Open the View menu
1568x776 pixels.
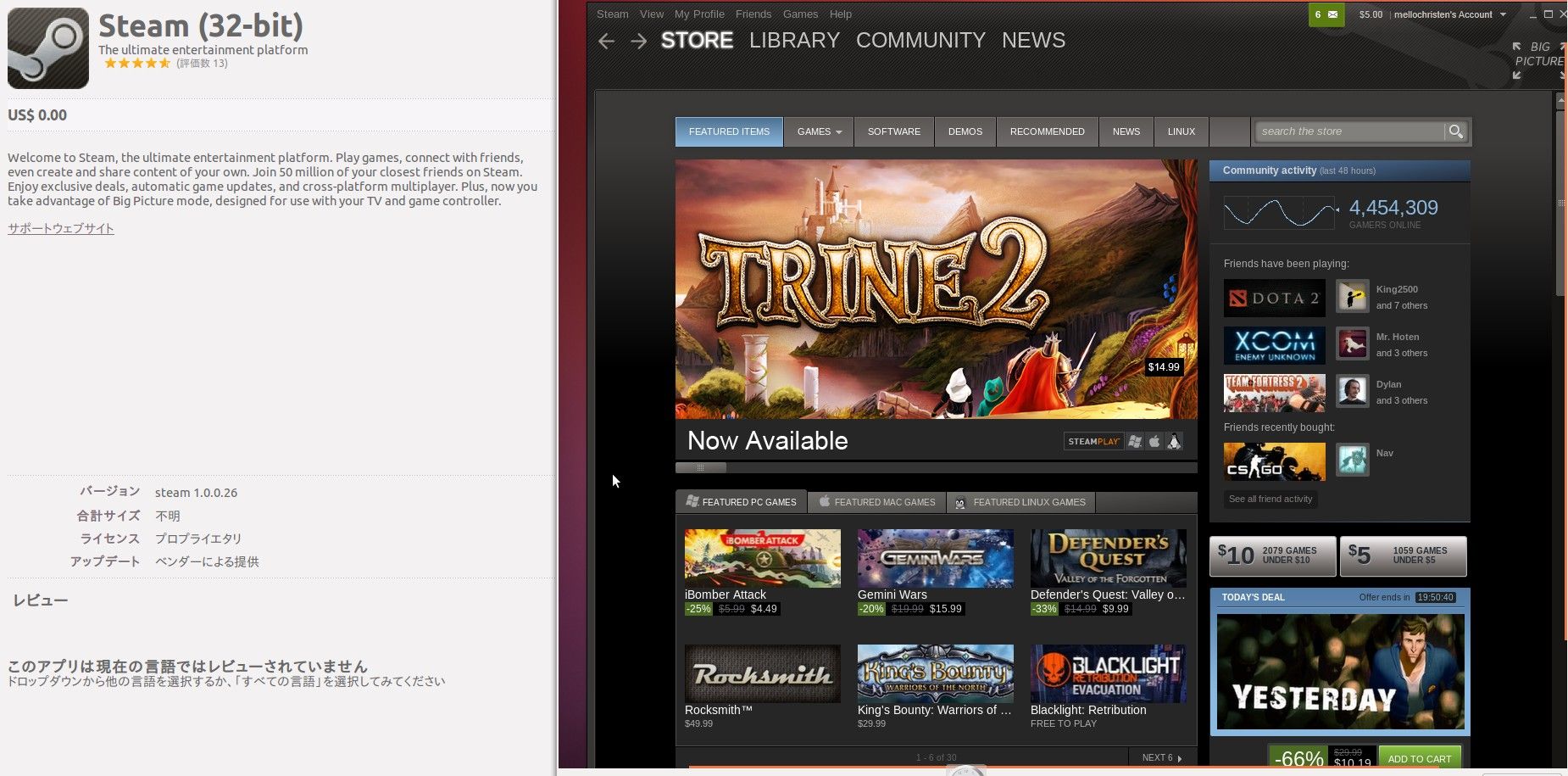pyautogui.click(x=652, y=14)
